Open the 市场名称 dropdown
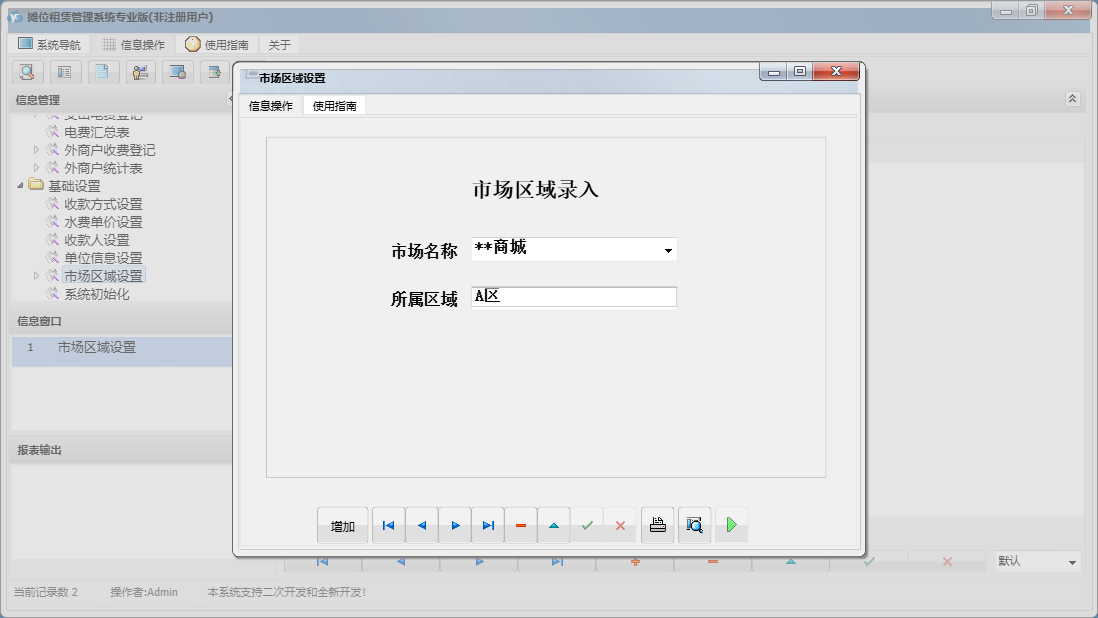Viewport: 1098px width, 618px height. coord(667,249)
